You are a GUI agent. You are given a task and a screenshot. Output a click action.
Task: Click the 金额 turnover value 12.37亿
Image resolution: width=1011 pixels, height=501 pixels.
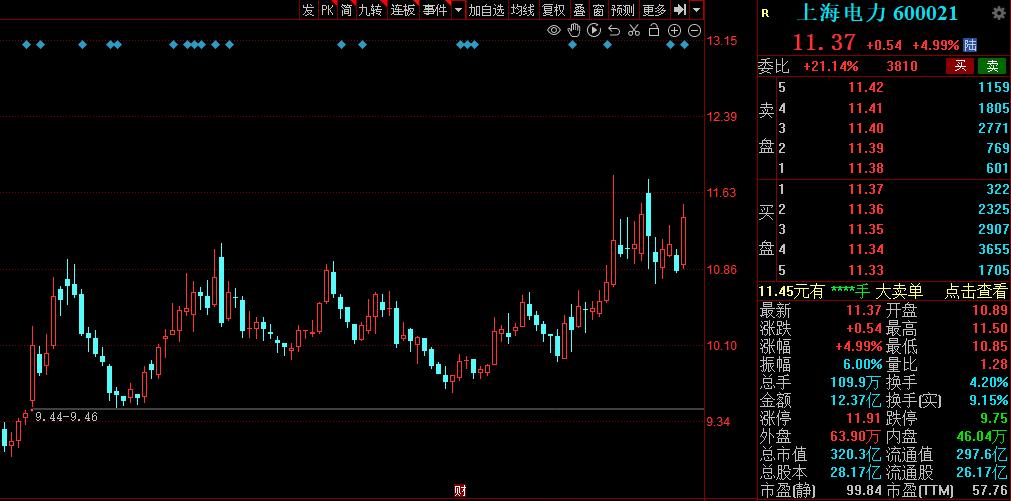point(856,400)
